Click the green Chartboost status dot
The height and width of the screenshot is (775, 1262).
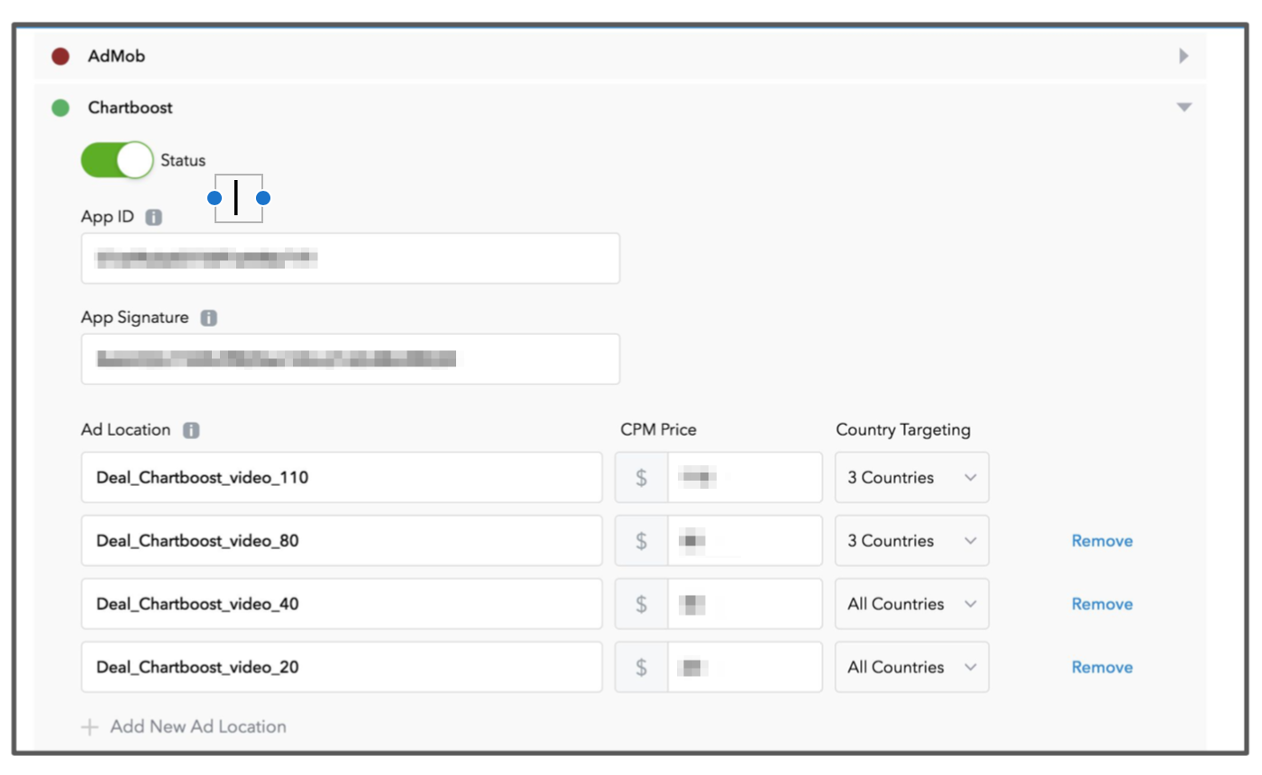(60, 107)
